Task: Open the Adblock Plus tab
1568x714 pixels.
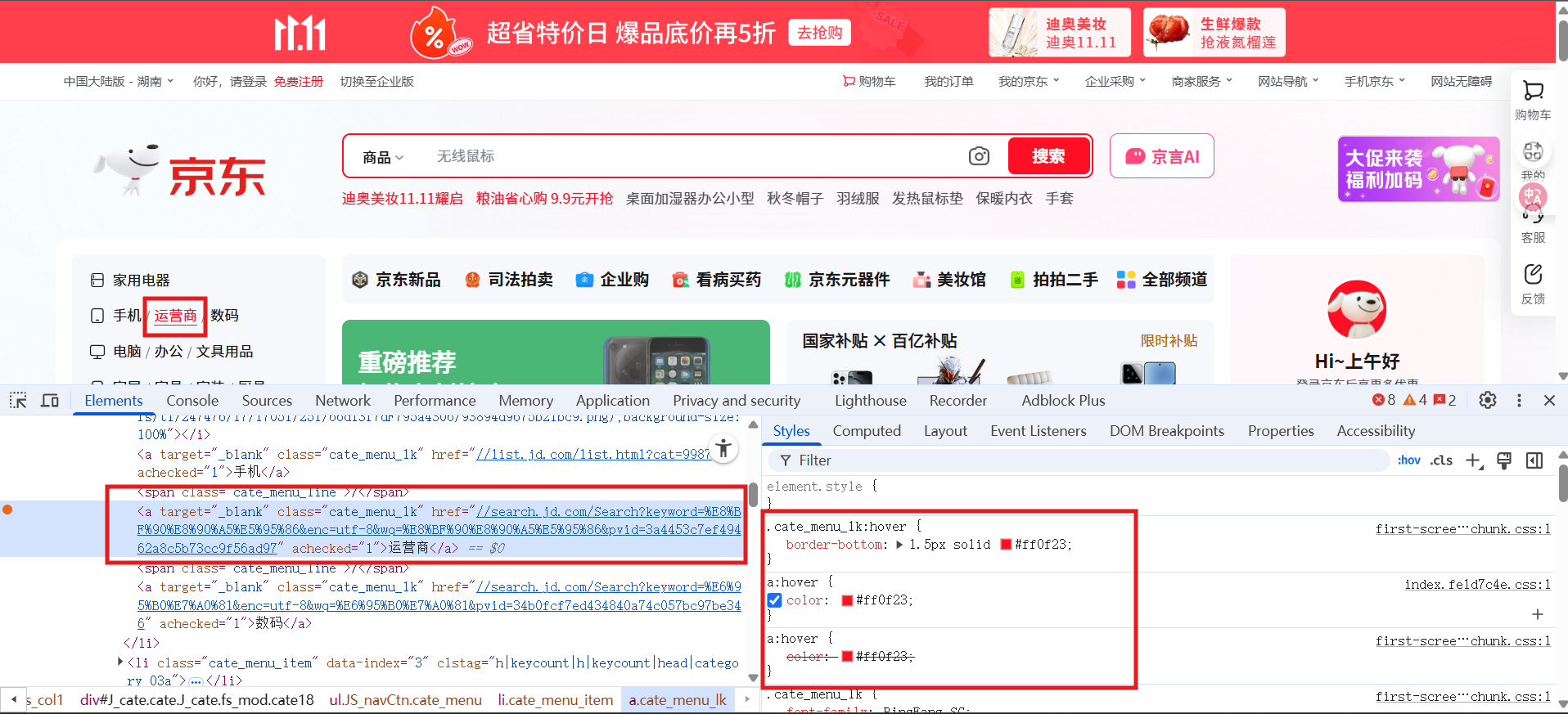Action: coord(1063,400)
